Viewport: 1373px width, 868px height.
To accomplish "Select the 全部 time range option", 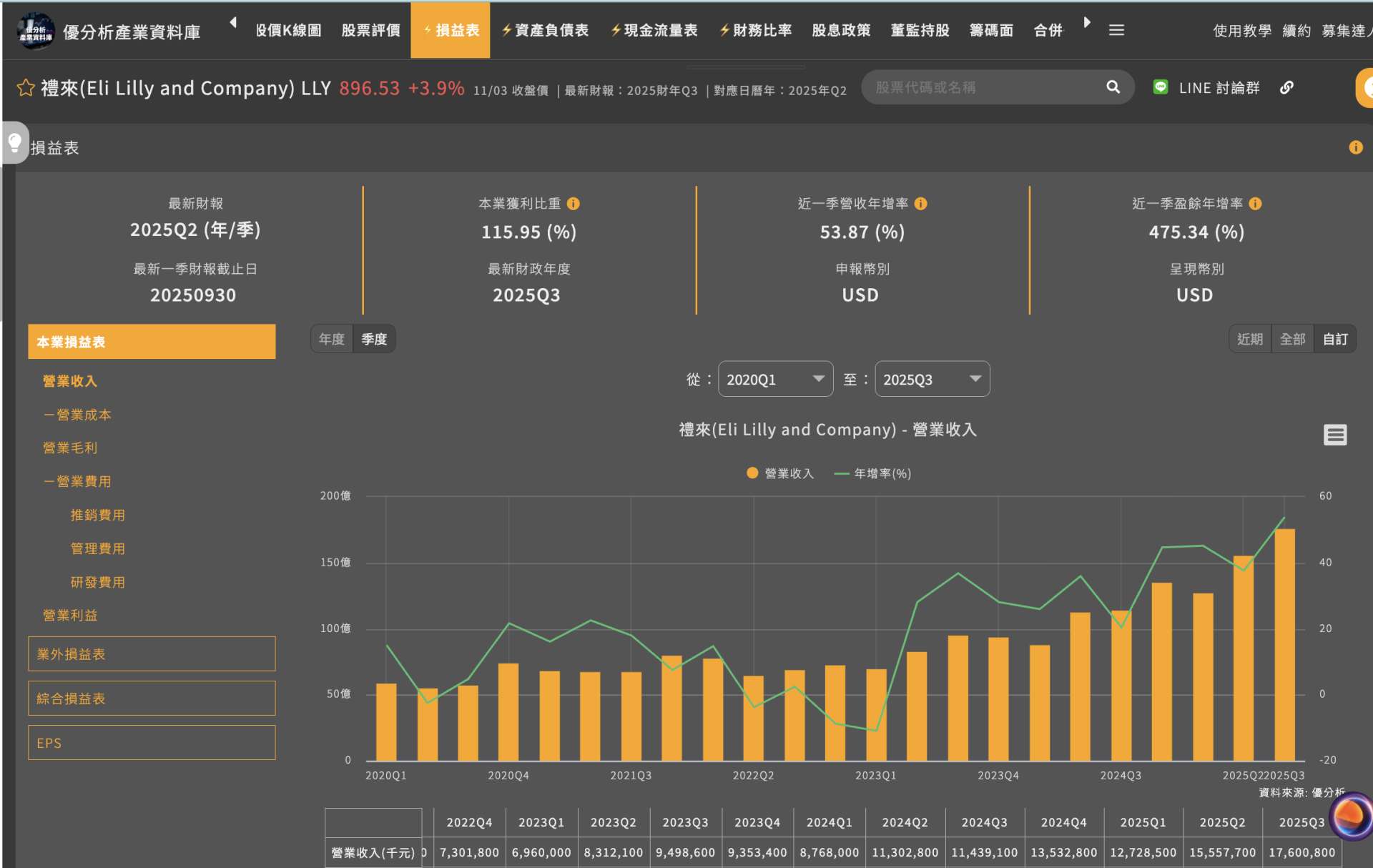I will click(x=1292, y=339).
